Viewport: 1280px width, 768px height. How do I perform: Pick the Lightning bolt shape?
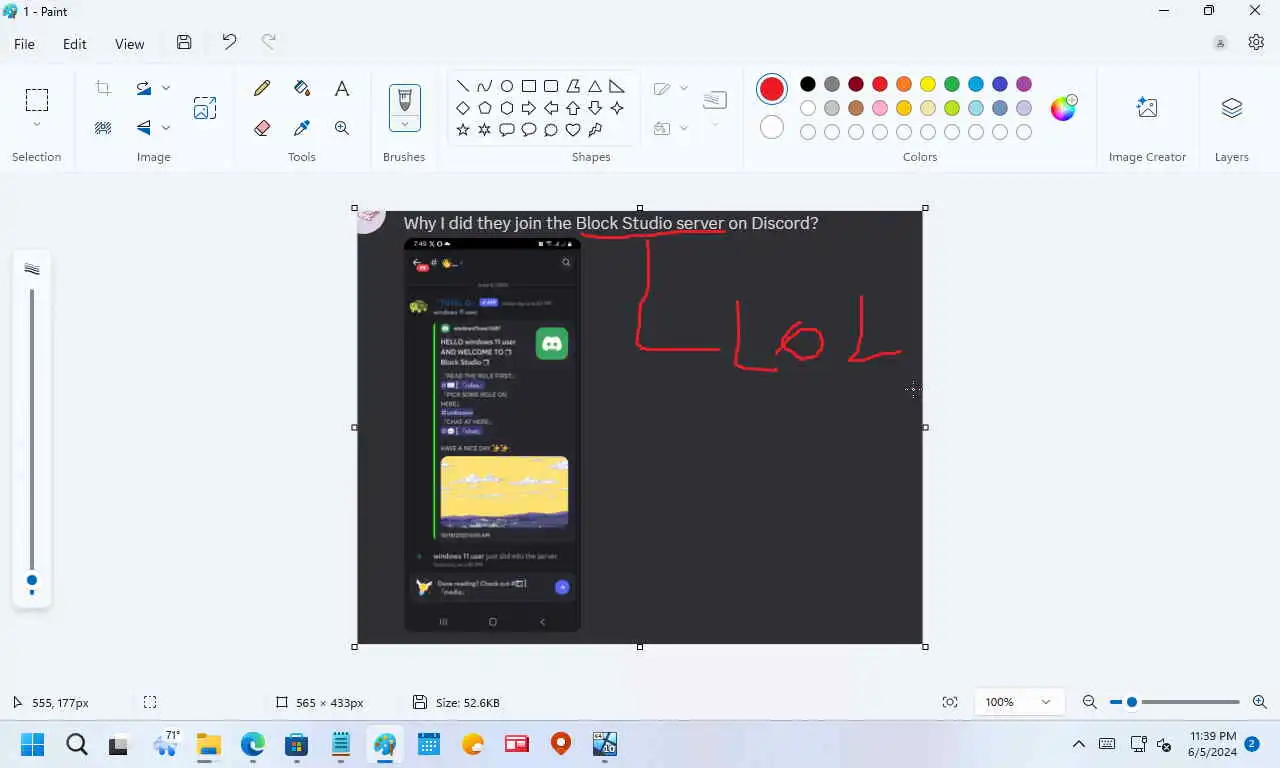595,130
